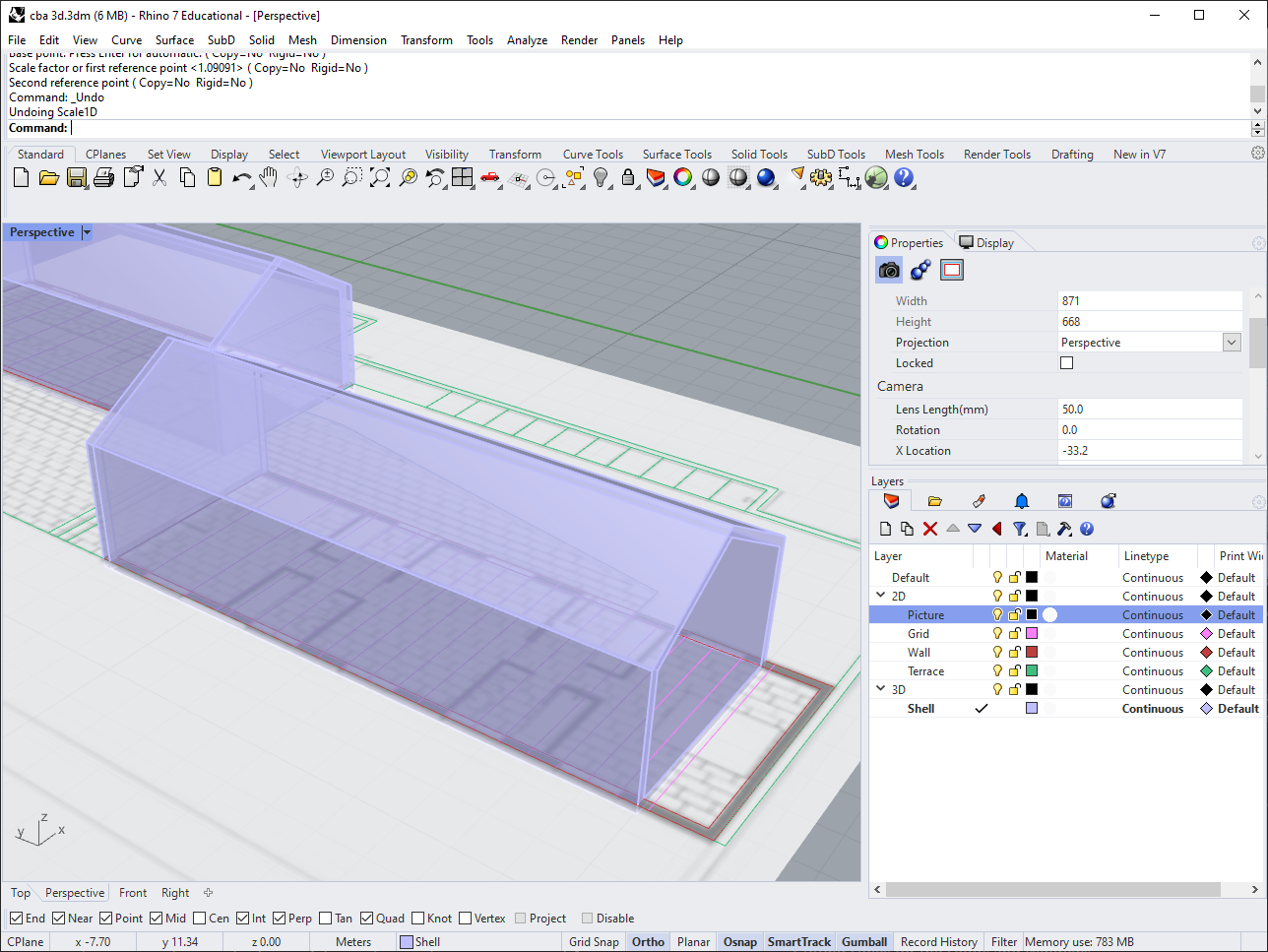Activate the Zoom extents tool
The image size is (1268, 952).
[380, 178]
